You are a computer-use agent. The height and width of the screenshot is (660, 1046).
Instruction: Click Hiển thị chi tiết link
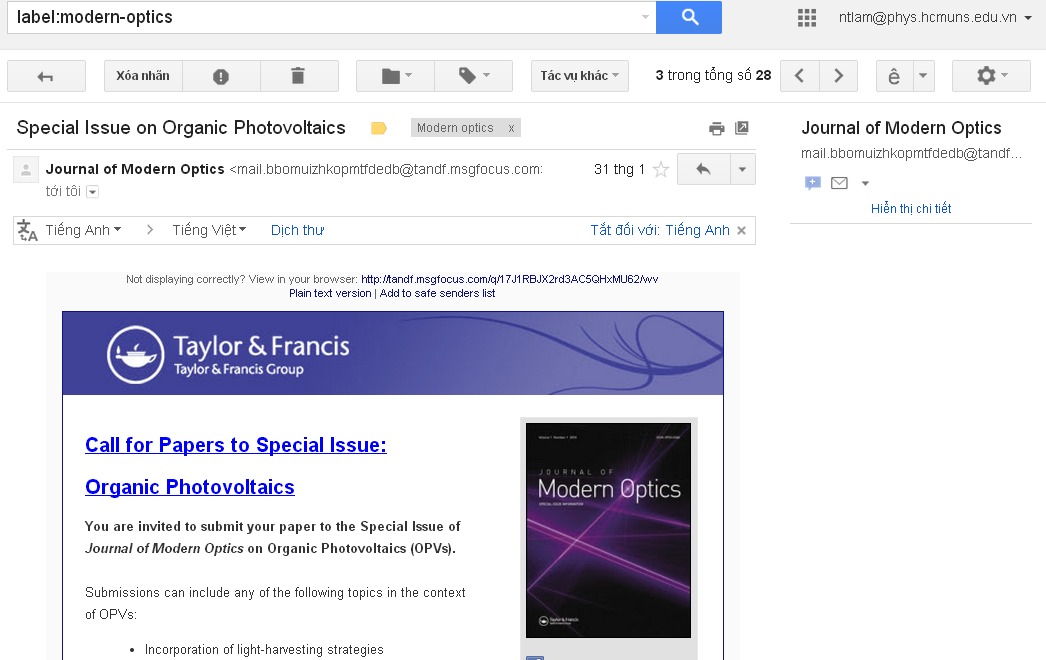[x=911, y=209]
